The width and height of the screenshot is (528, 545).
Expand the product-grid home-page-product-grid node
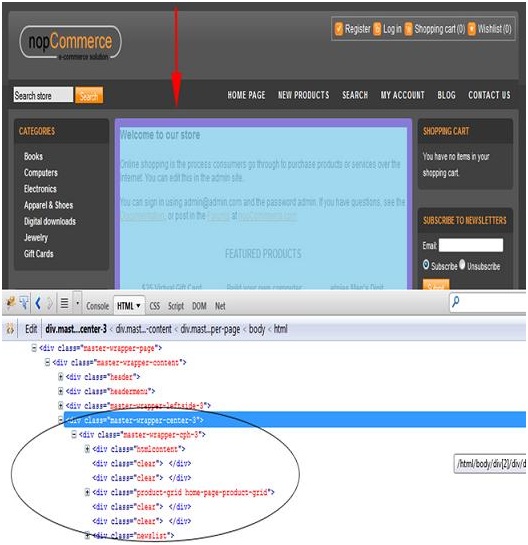click(87, 492)
